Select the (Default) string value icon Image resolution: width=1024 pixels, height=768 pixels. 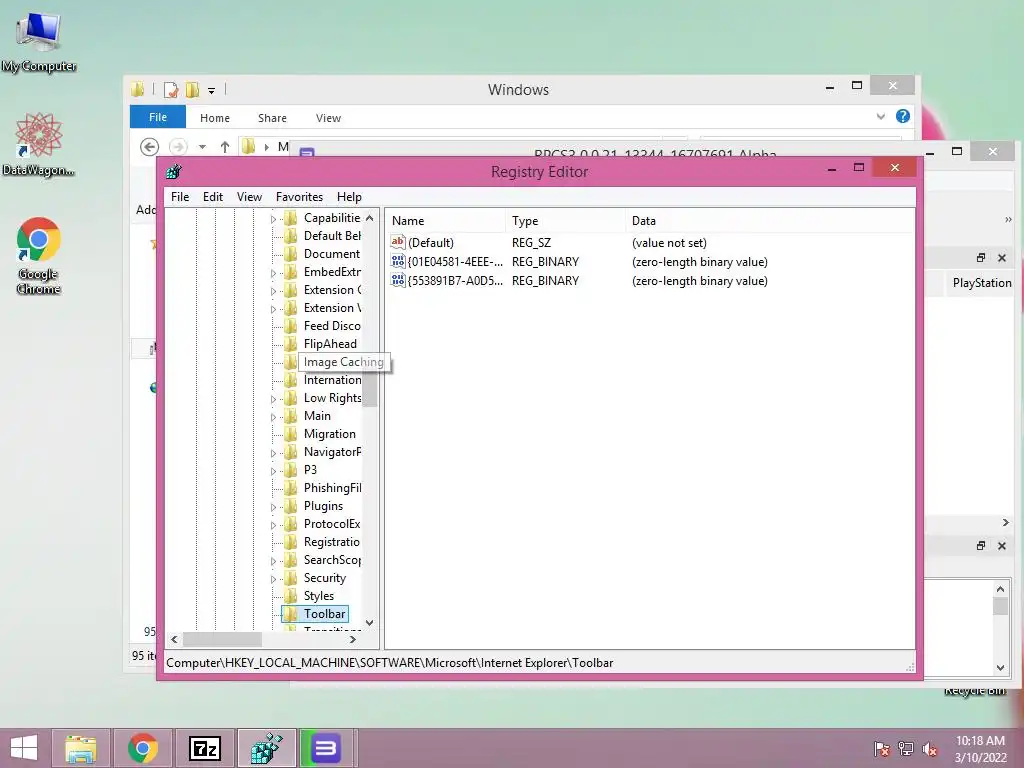[x=398, y=242]
